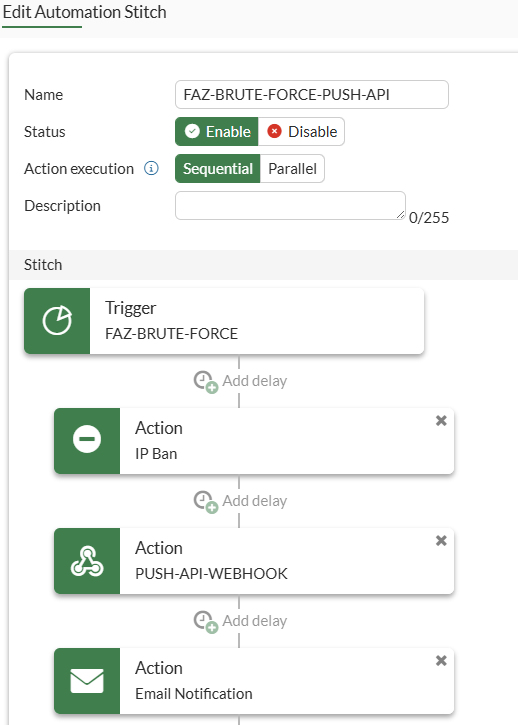Click the FAZ-BRUTE-FORCE trigger icon

[x=57, y=321]
